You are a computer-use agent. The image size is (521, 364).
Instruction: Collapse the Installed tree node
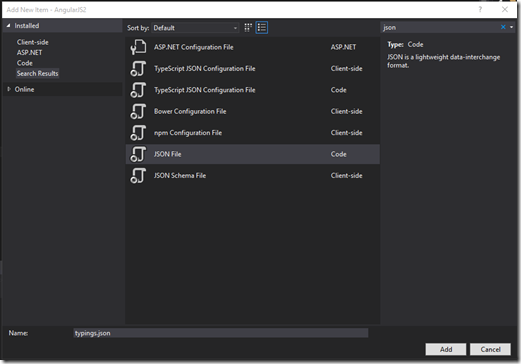point(8,26)
